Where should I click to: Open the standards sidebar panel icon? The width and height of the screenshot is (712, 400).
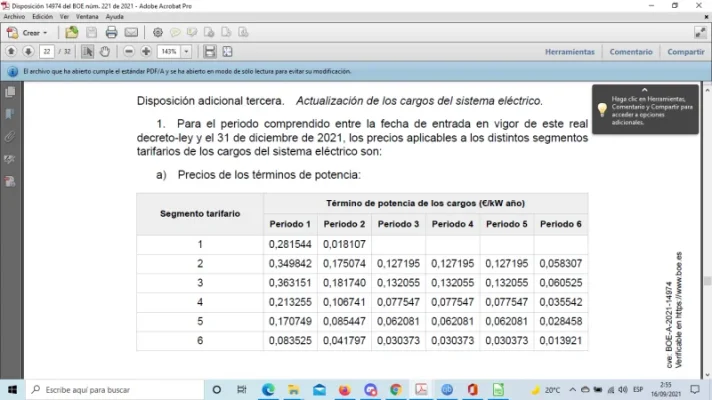click(x=10, y=182)
